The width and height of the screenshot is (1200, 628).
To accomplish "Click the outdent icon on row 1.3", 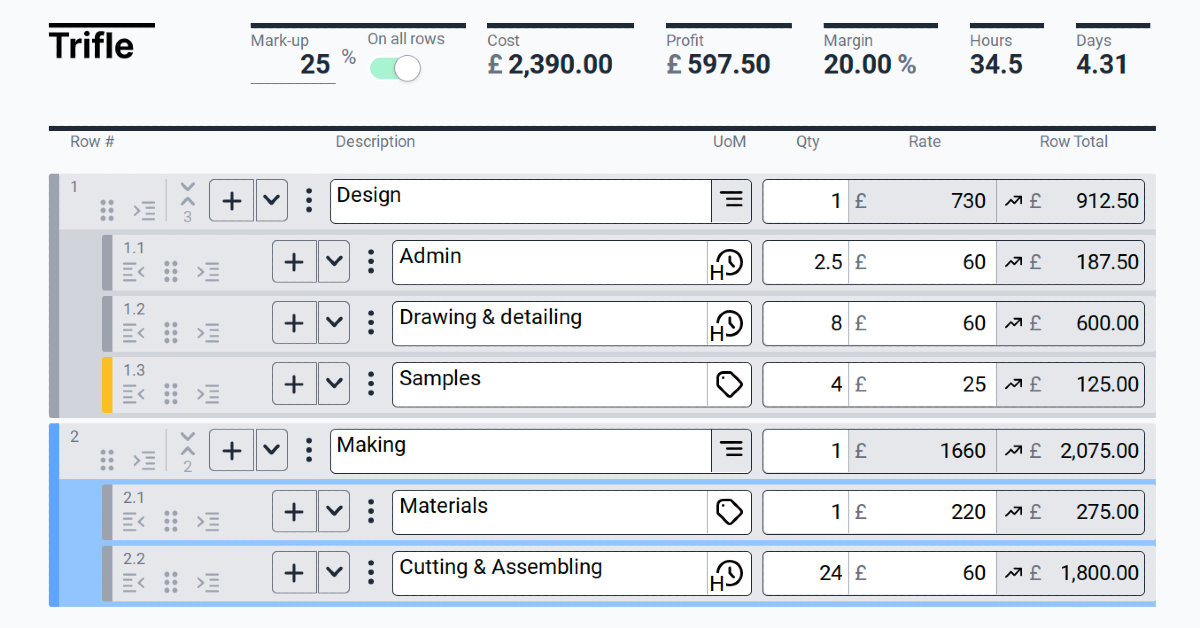I will pos(134,393).
